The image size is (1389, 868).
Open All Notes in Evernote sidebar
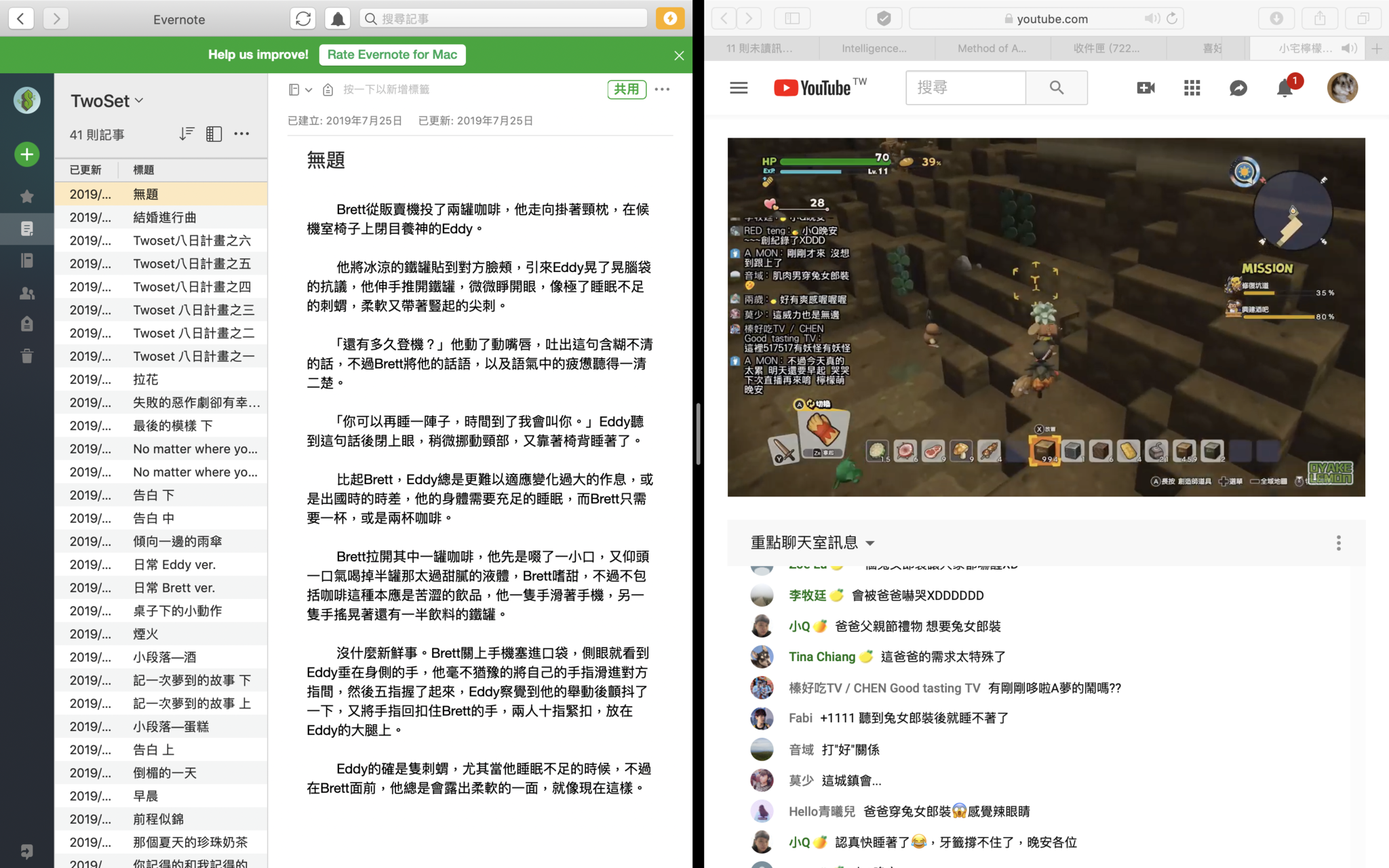tap(27, 229)
